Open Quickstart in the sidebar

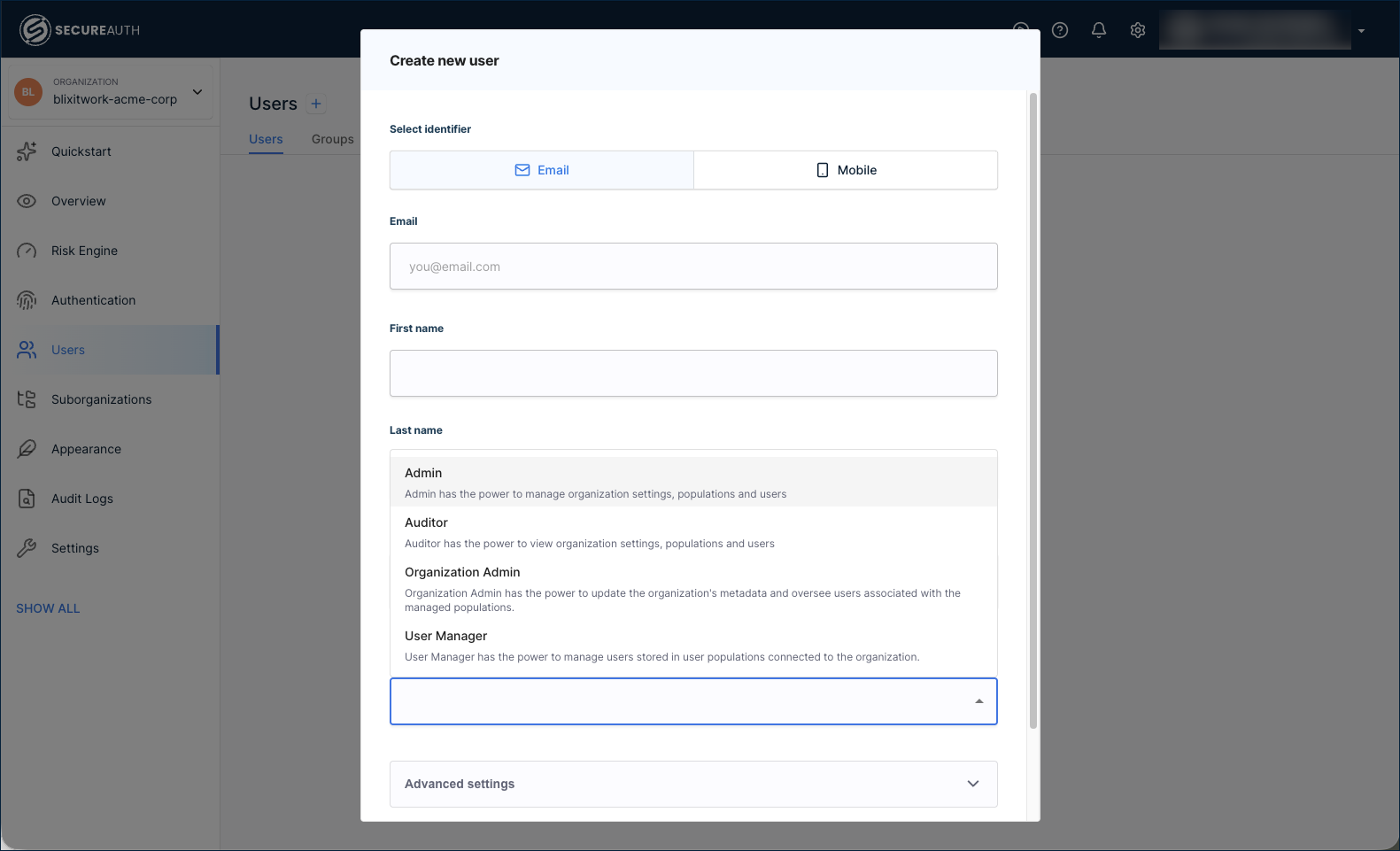pyautogui.click(x=110, y=151)
